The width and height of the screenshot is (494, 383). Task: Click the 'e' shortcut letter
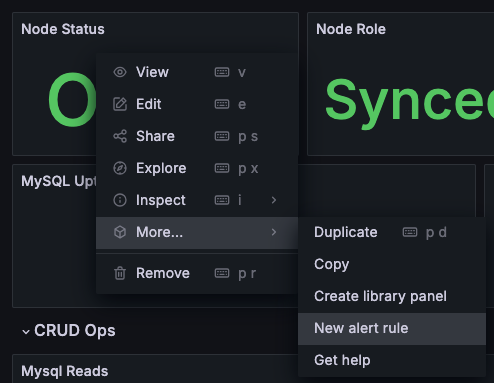[x=242, y=105]
